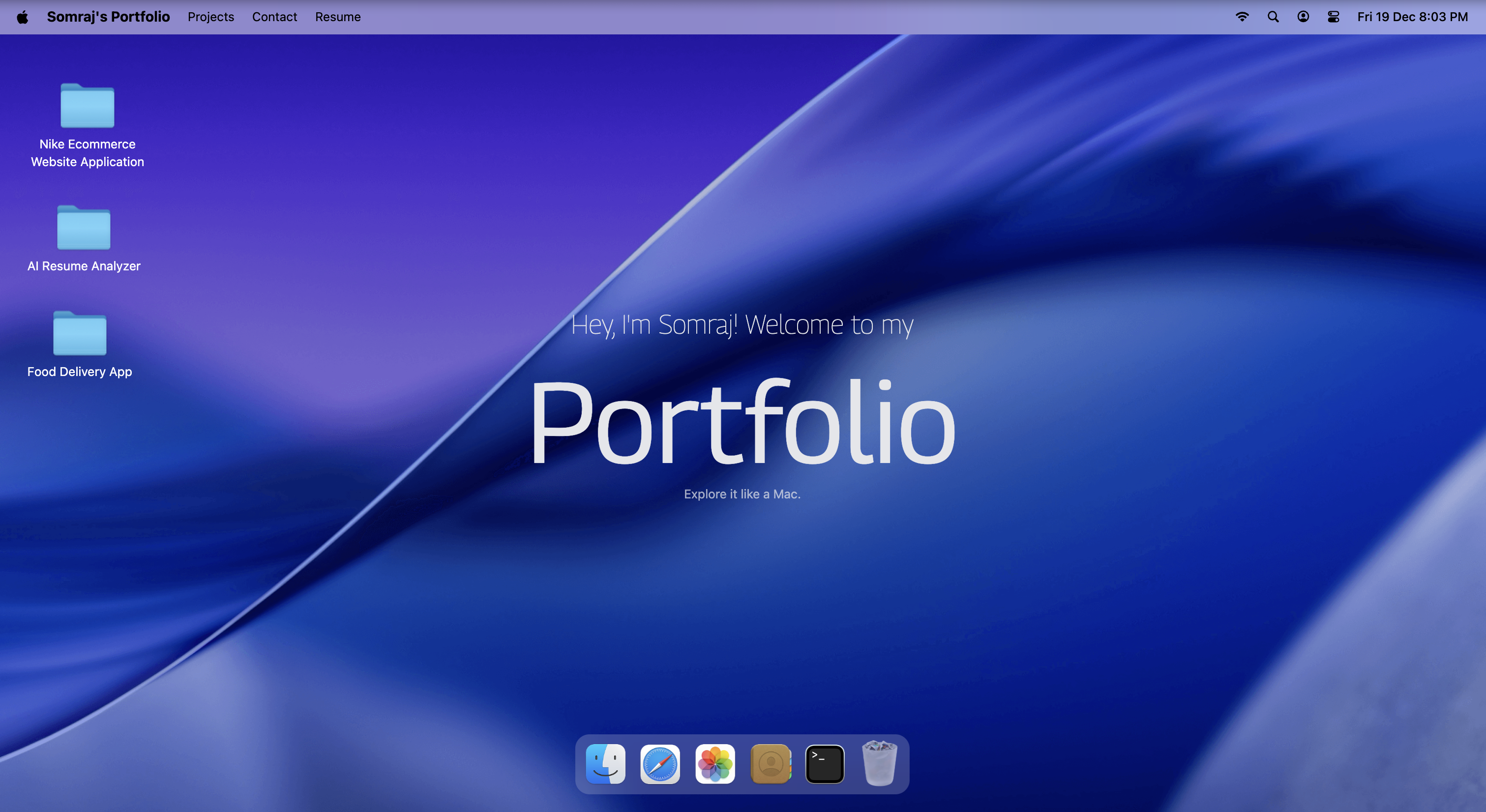The height and width of the screenshot is (812, 1486).
Task: Launch the Terminal from the dock
Action: click(x=825, y=765)
